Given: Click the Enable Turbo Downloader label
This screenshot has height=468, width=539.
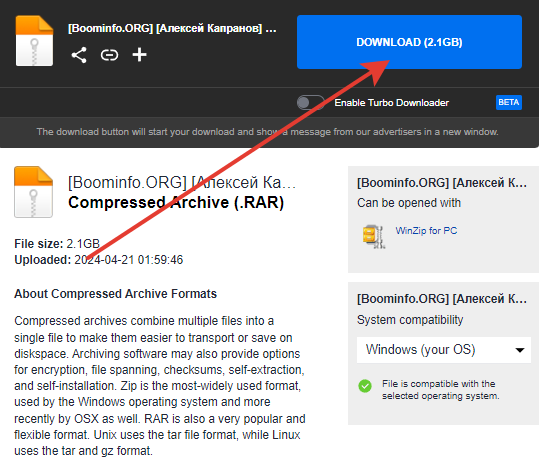Looking at the screenshot, I should tap(392, 103).
